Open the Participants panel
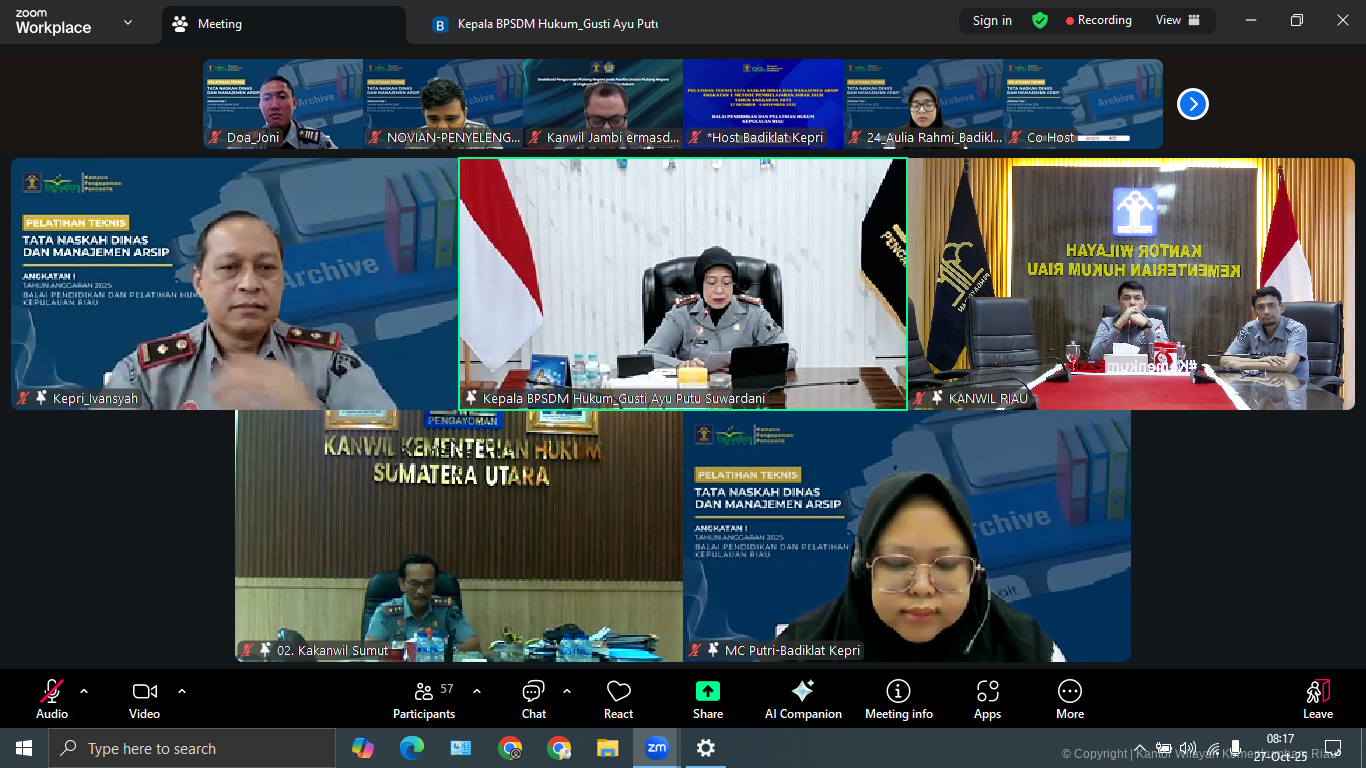Image resolution: width=1366 pixels, height=768 pixels. coord(424,699)
